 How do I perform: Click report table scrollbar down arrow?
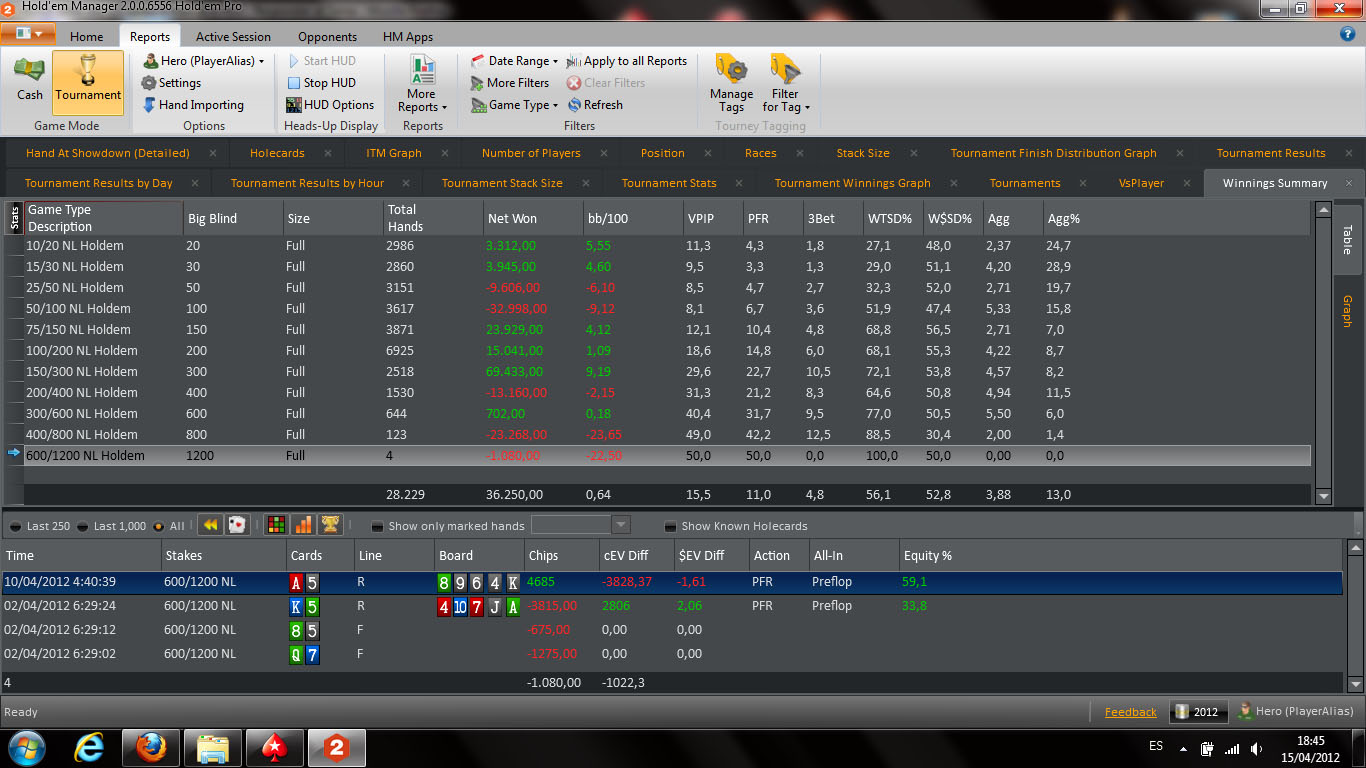point(1324,495)
